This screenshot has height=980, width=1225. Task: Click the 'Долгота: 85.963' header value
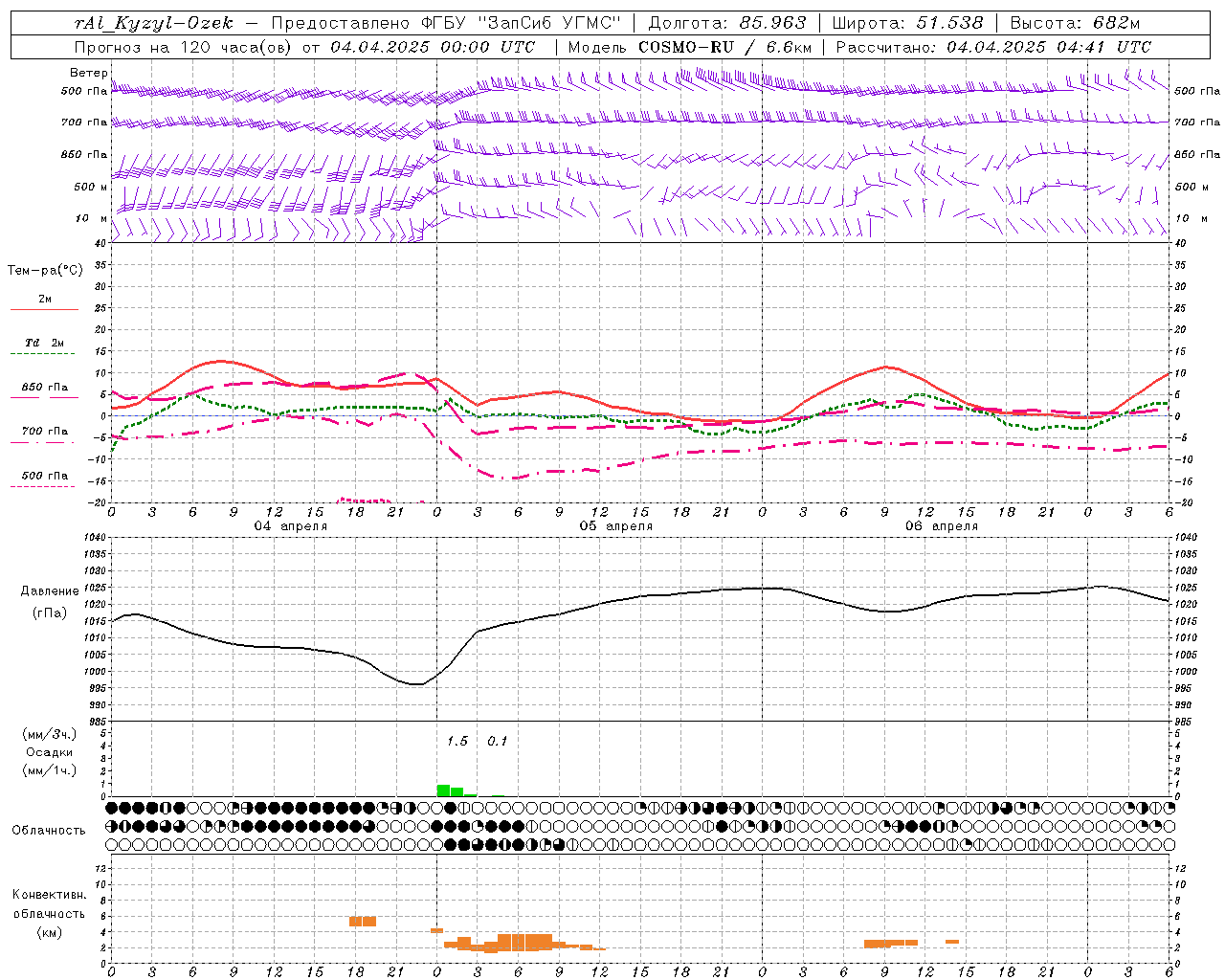coord(727,24)
